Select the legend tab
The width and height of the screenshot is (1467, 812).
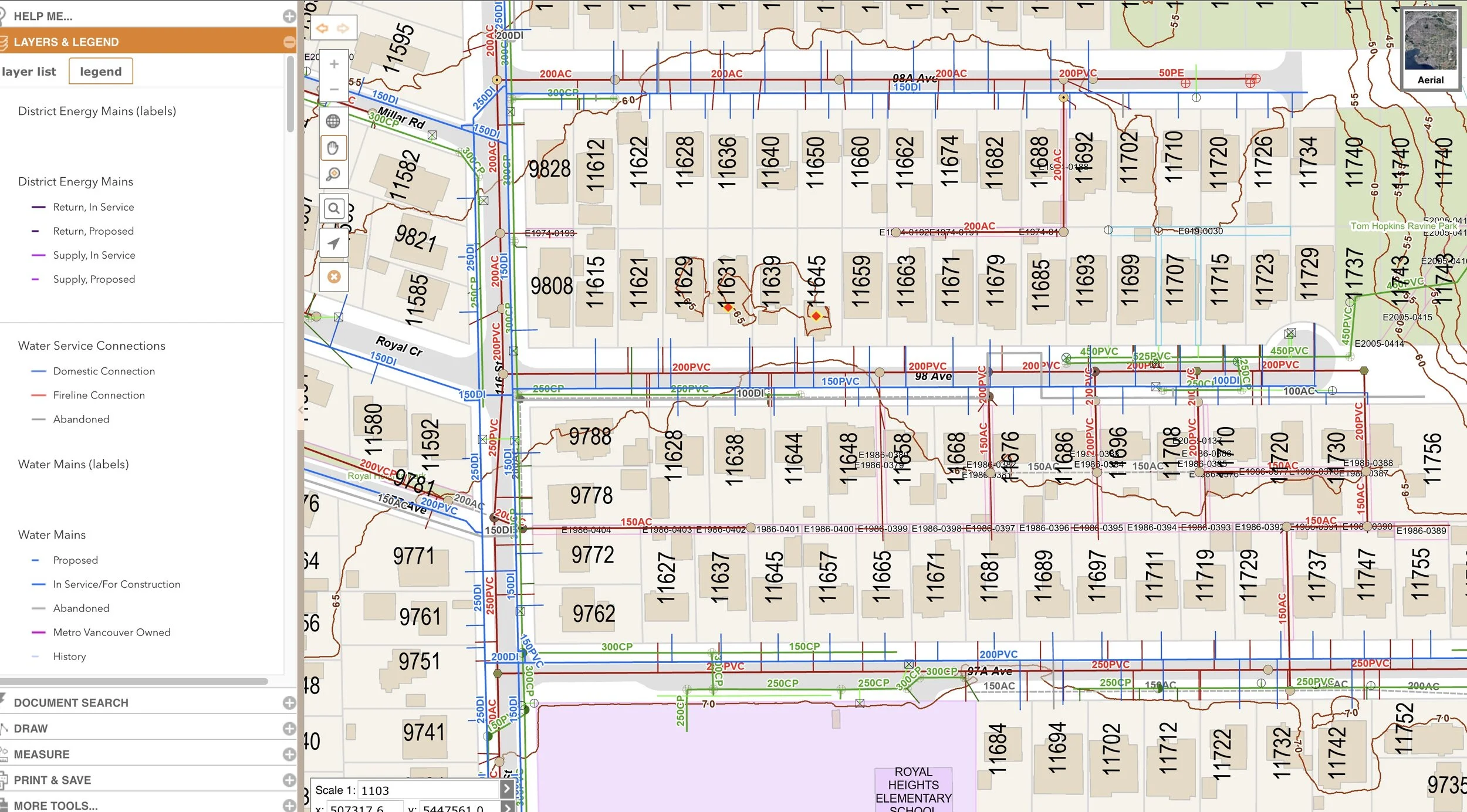100,72
